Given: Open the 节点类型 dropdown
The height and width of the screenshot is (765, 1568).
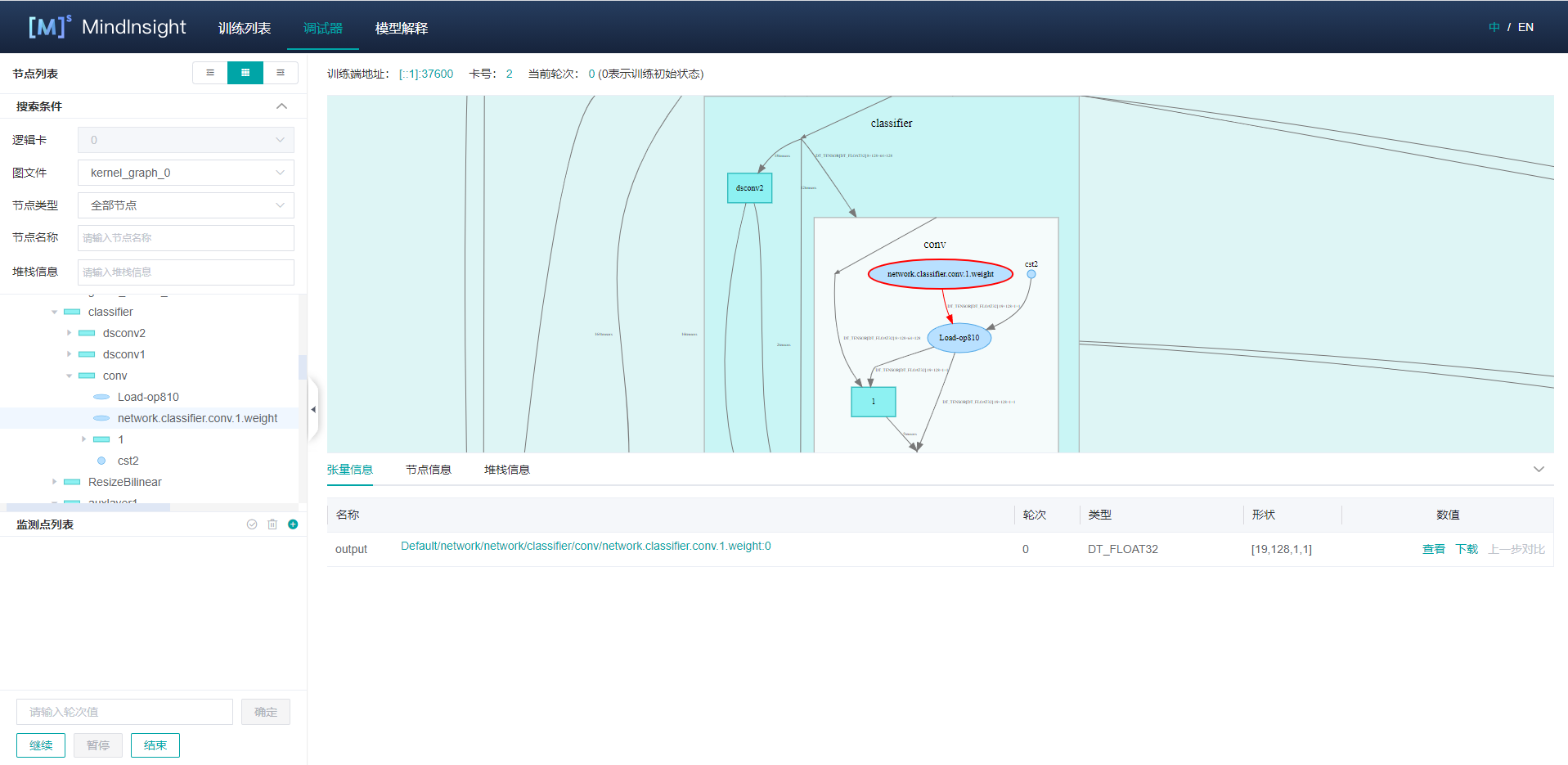Looking at the screenshot, I should 186,205.
